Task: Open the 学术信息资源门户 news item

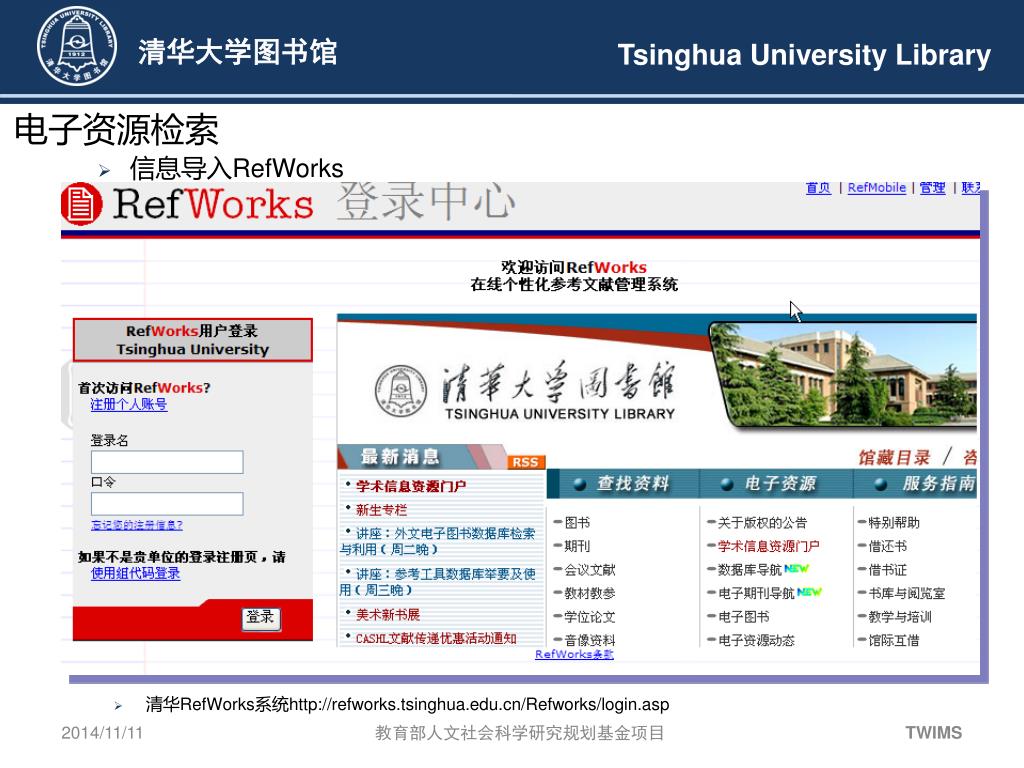Action: pos(411,486)
